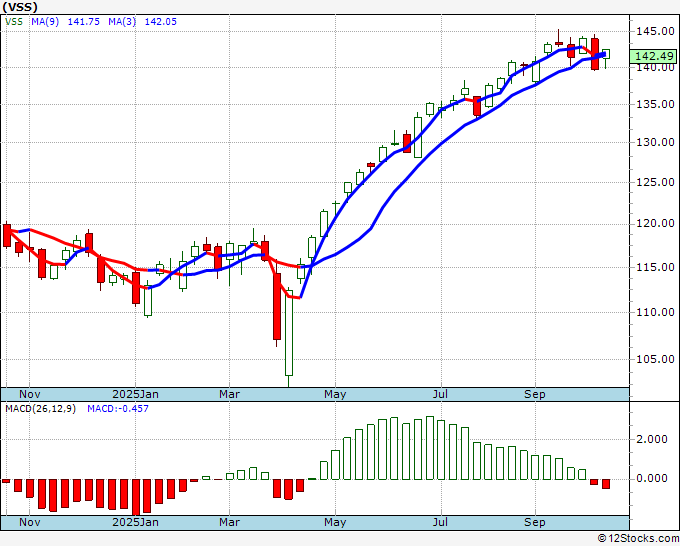This screenshot has width=680, height=546.
Task: Click the 145.00 price axis label
Action: pos(655,31)
